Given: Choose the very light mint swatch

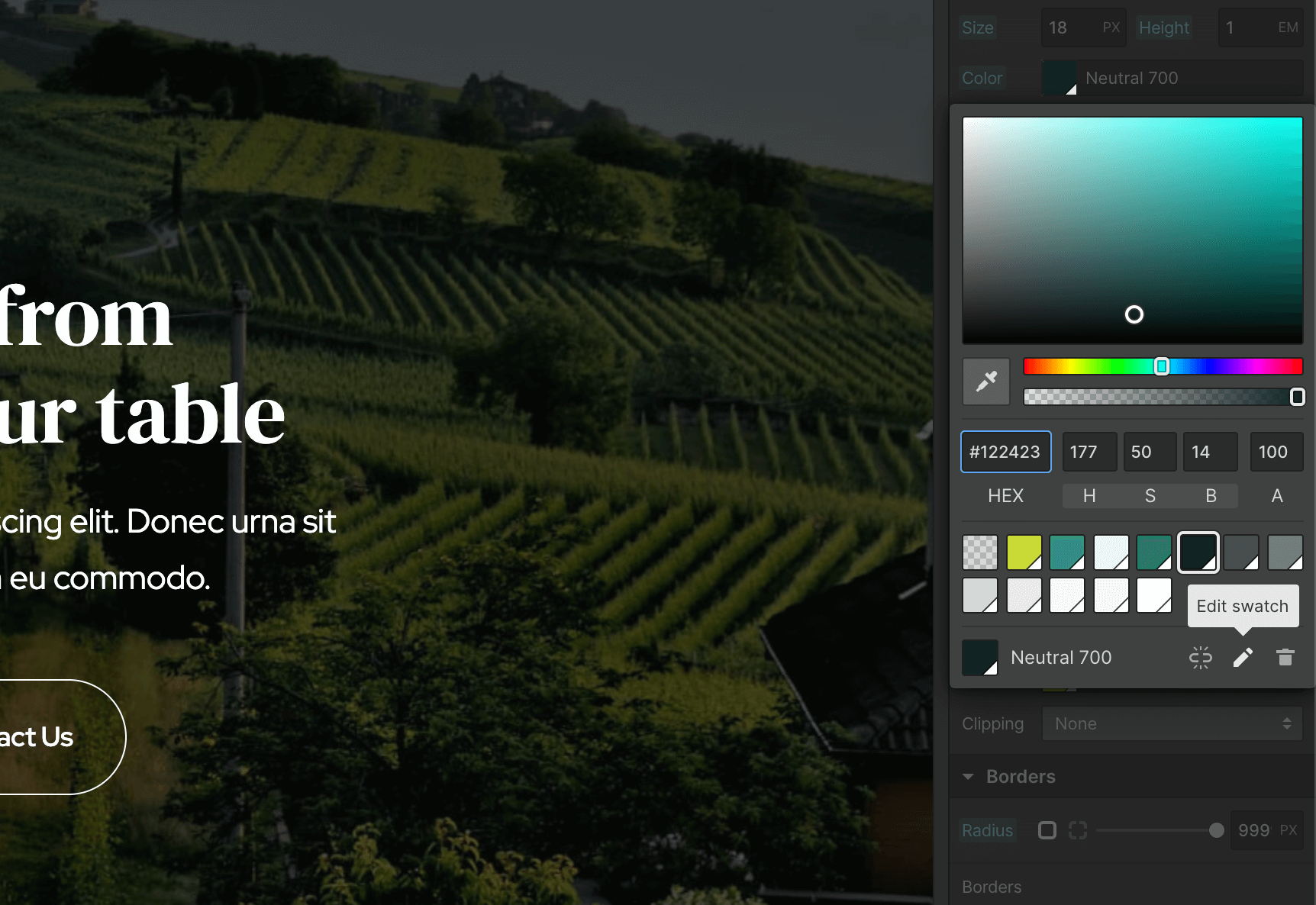Looking at the screenshot, I should pos(1111,552).
